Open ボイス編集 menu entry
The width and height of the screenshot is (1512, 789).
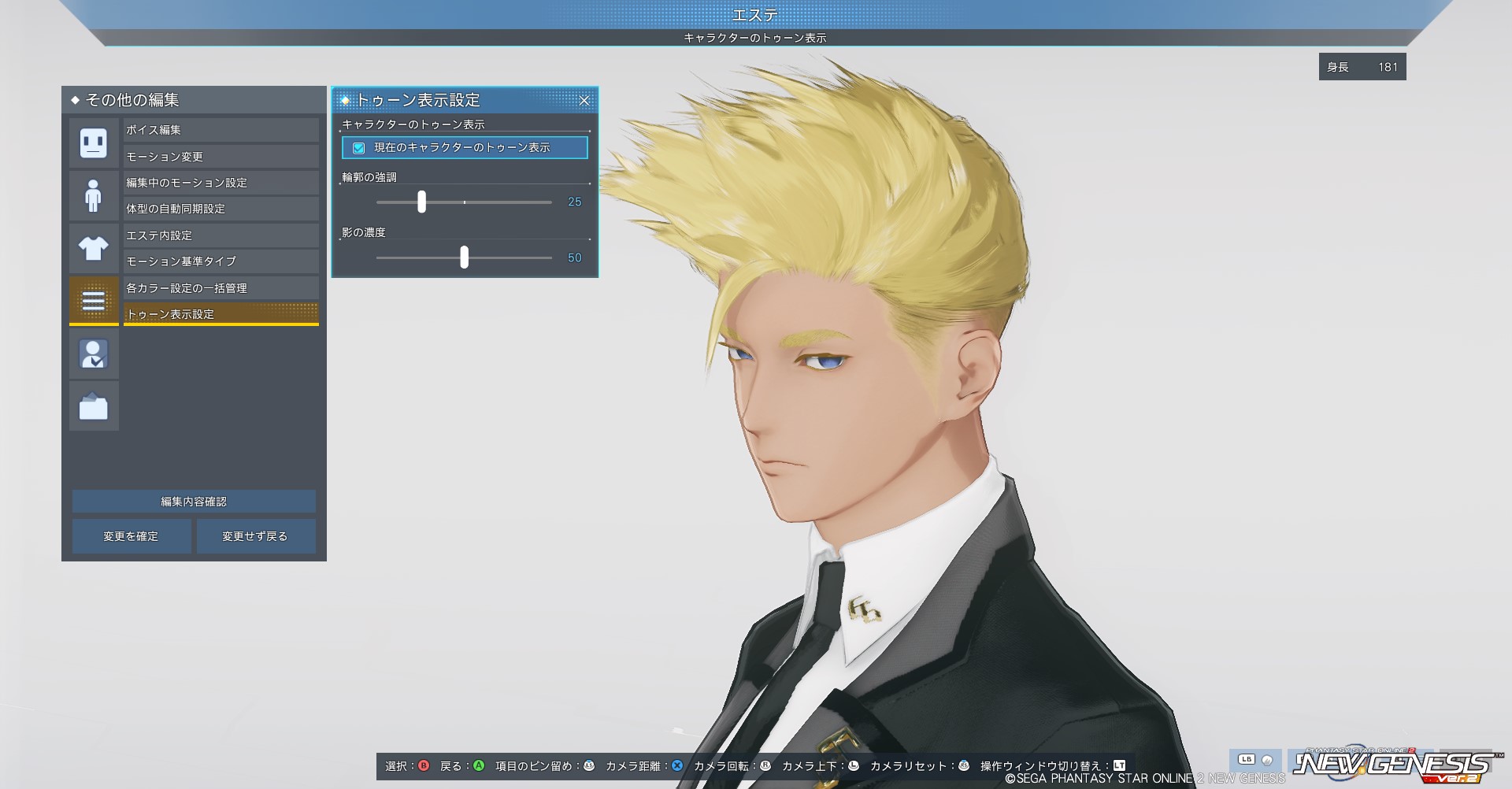tap(221, 130)
